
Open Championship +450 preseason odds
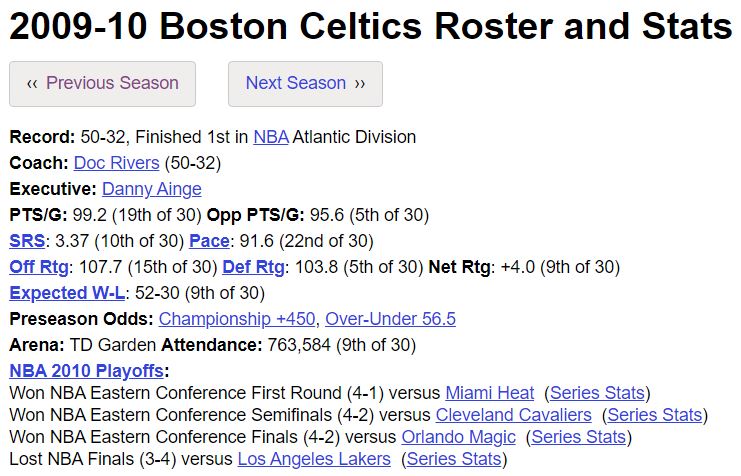[237, 319]
